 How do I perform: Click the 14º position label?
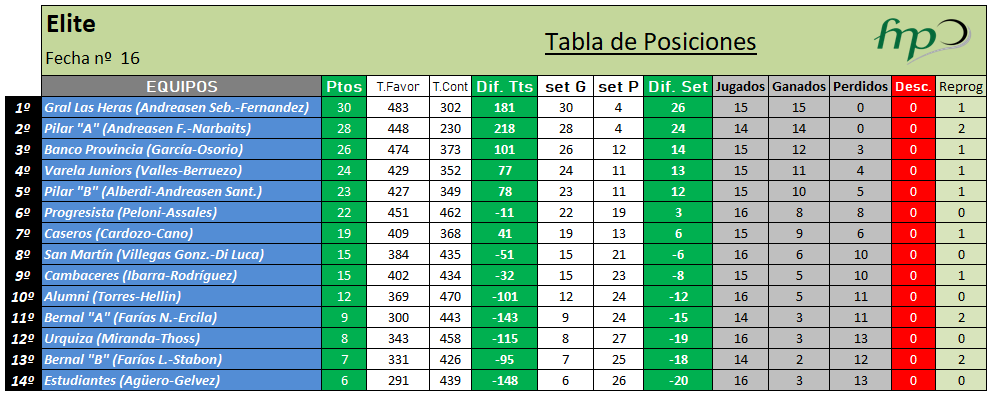coord(23,380)
